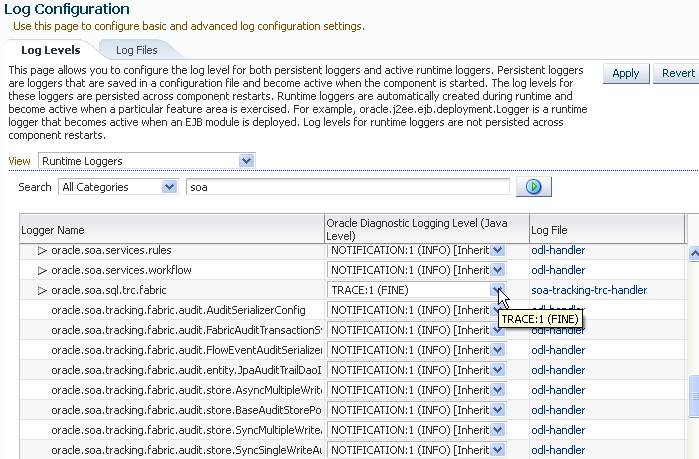Open odl-handler link for oracle.soa.services.workflow

coord(558,270)
